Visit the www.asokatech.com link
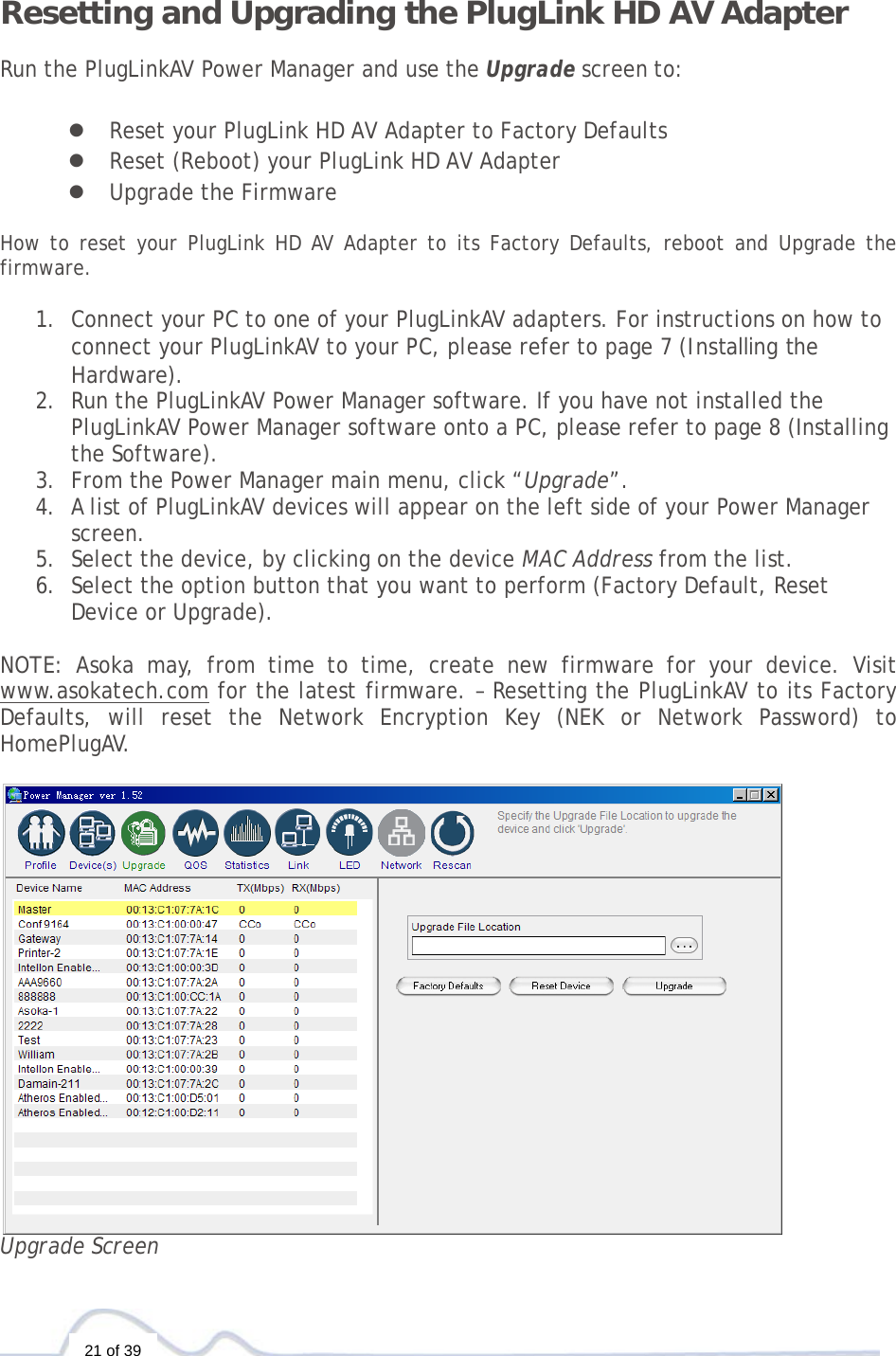Image resolution: width=896 pixels, height=1356 pixels. pos(104,691)
